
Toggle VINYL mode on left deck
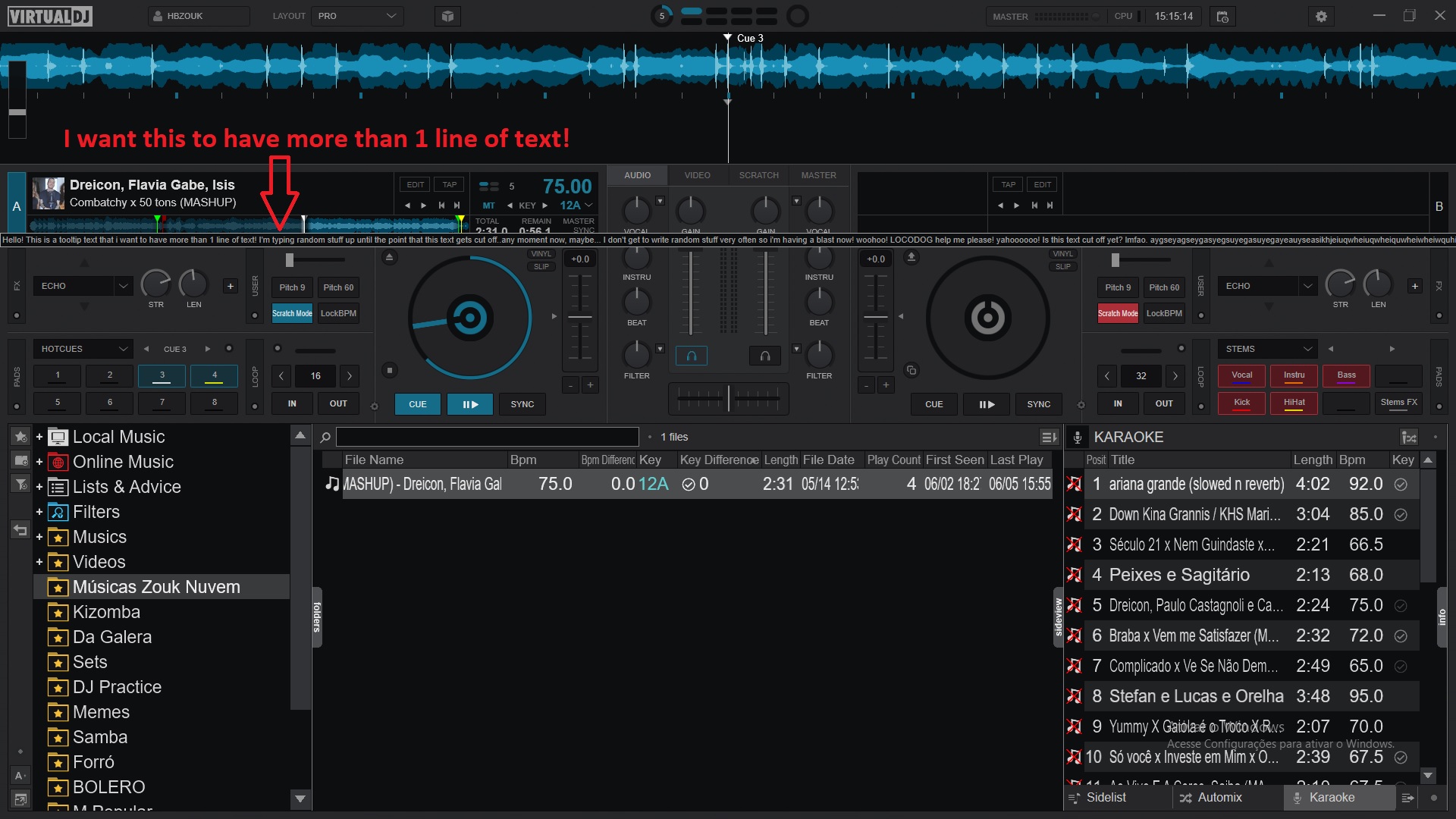(x=541, y=254)
